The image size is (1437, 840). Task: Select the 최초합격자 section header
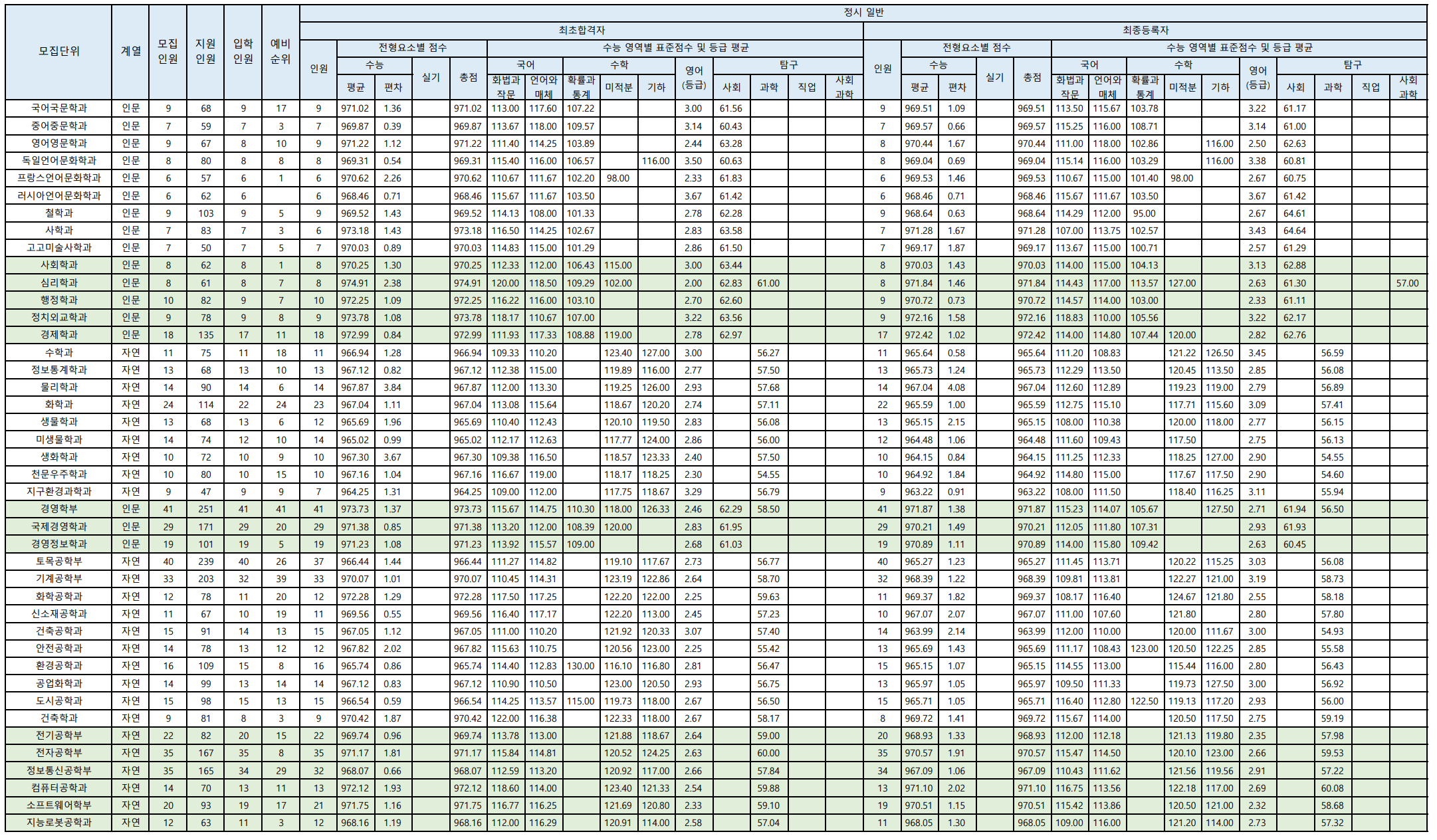tap(581, 31)
